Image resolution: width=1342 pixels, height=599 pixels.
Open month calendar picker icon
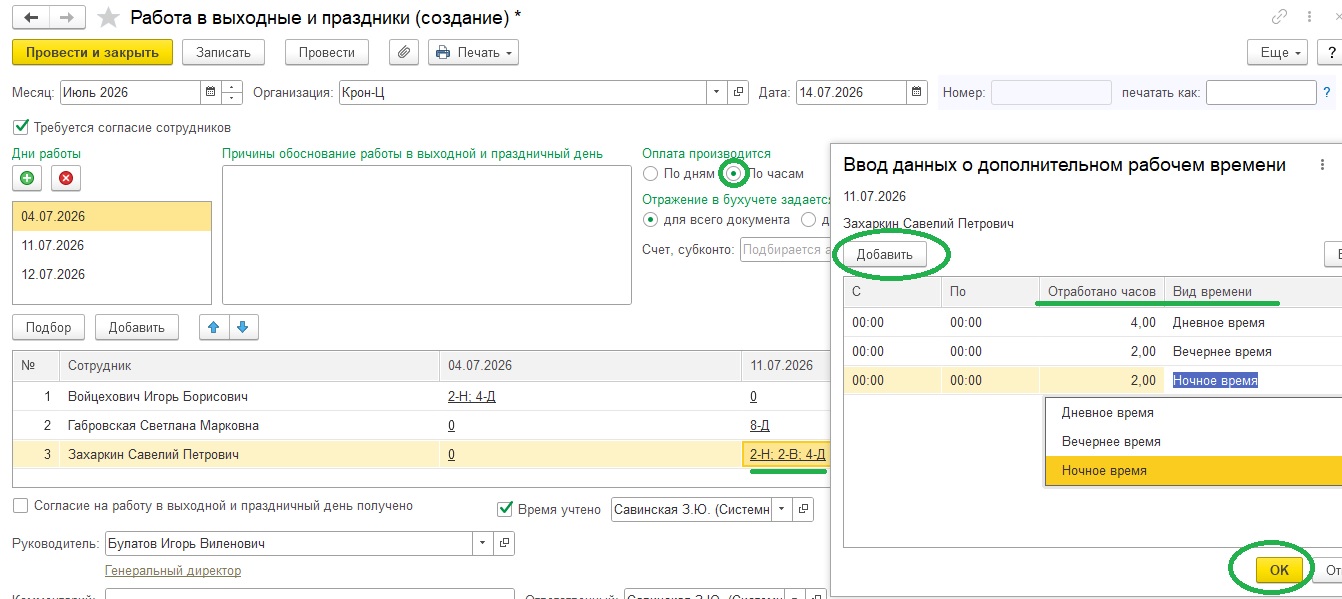[210, 92]
